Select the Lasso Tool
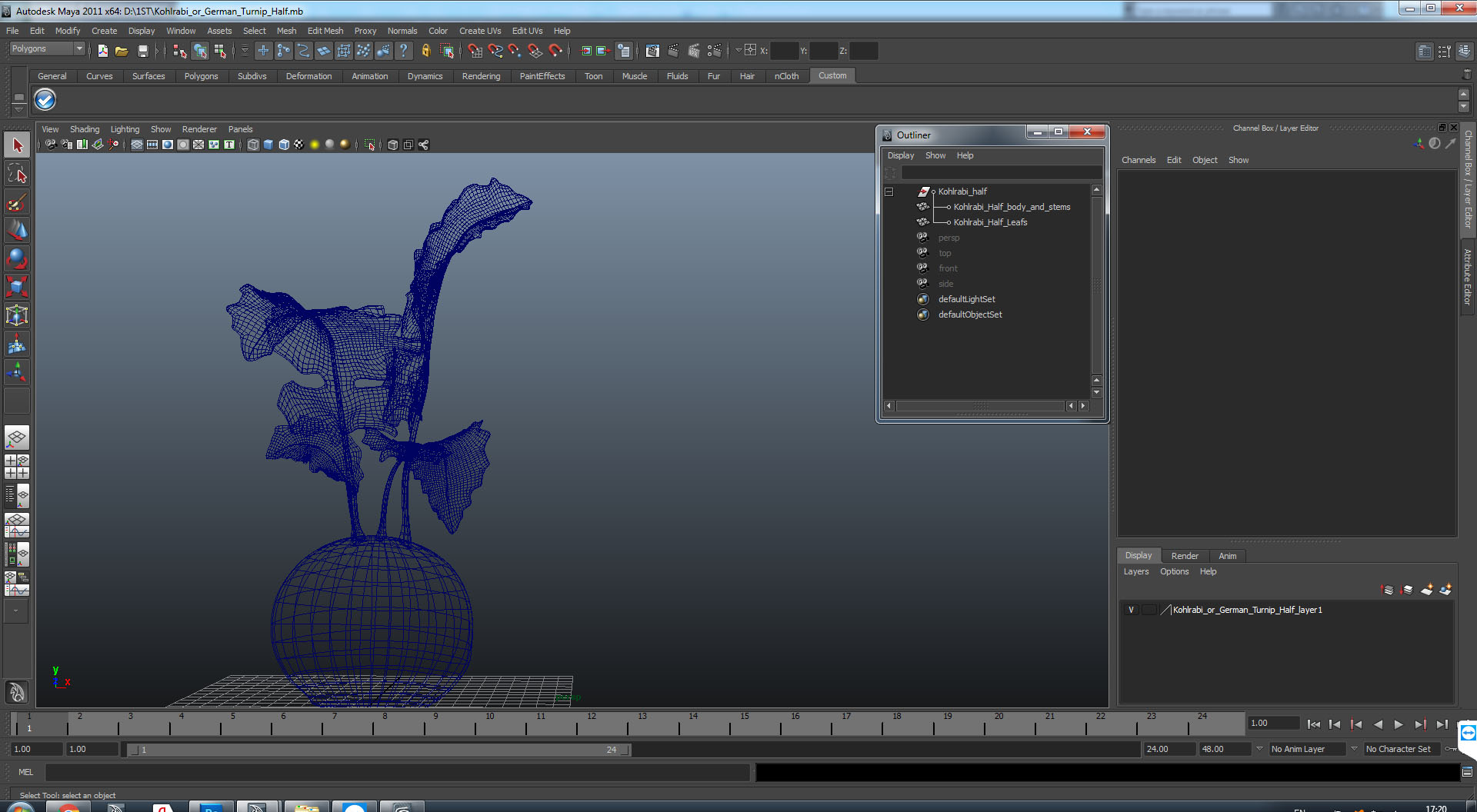The image size is (1477, 812). click(17, 174)
